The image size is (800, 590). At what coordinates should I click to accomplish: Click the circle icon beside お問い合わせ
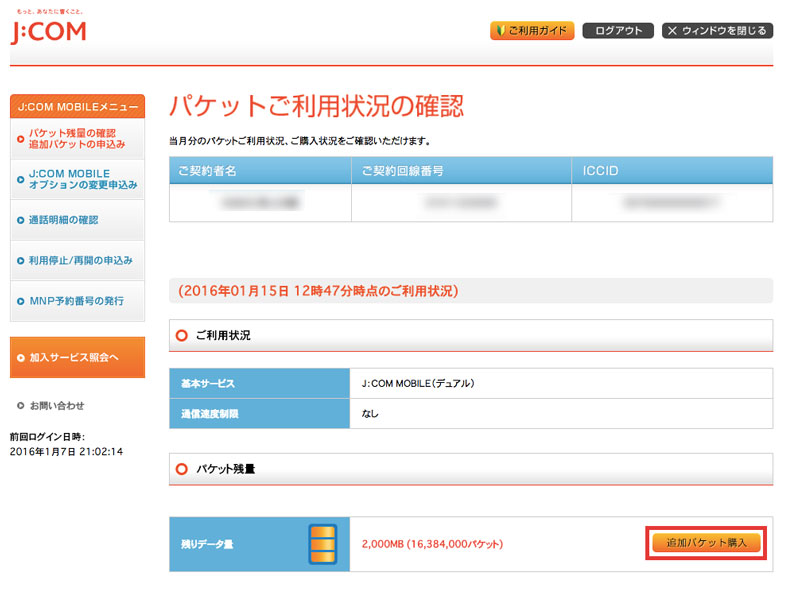pos(20,406)
